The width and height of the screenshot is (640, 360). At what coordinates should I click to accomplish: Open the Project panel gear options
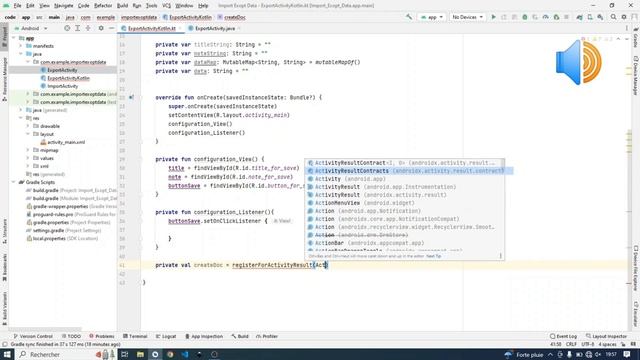(x=101, y=28)
